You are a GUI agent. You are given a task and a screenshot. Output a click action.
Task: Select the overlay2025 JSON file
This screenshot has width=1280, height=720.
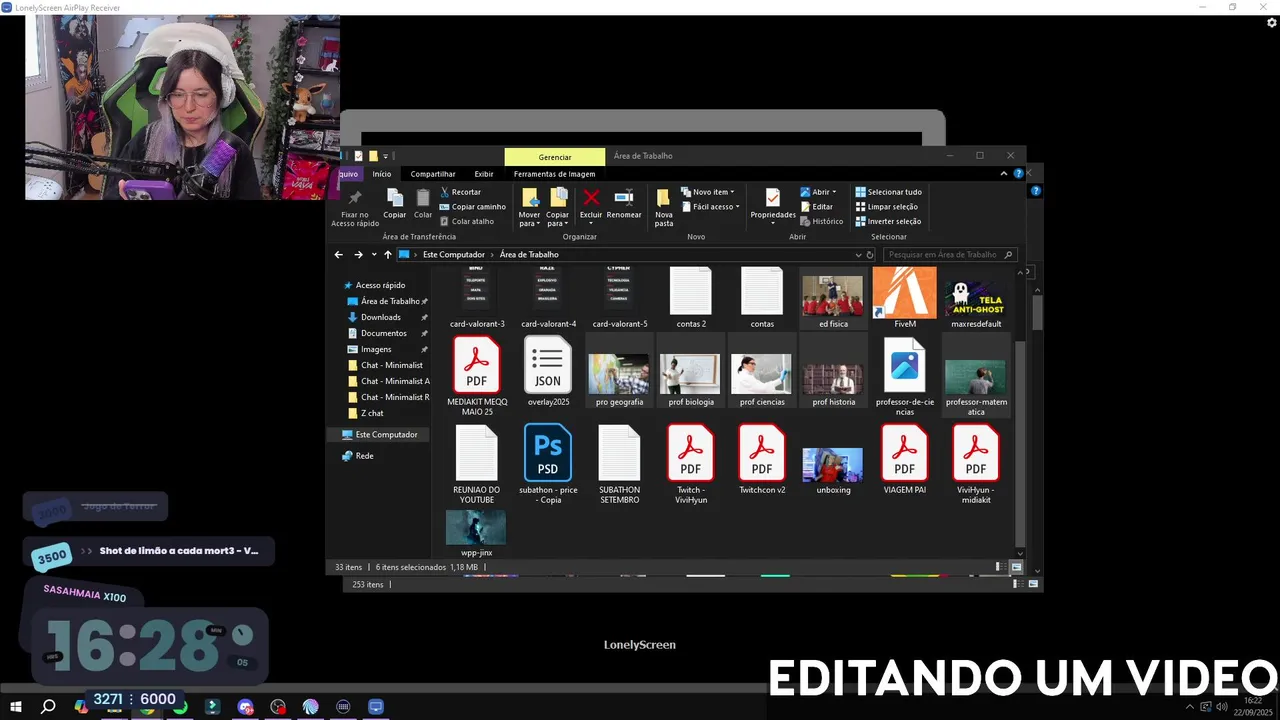click(548, 371)
